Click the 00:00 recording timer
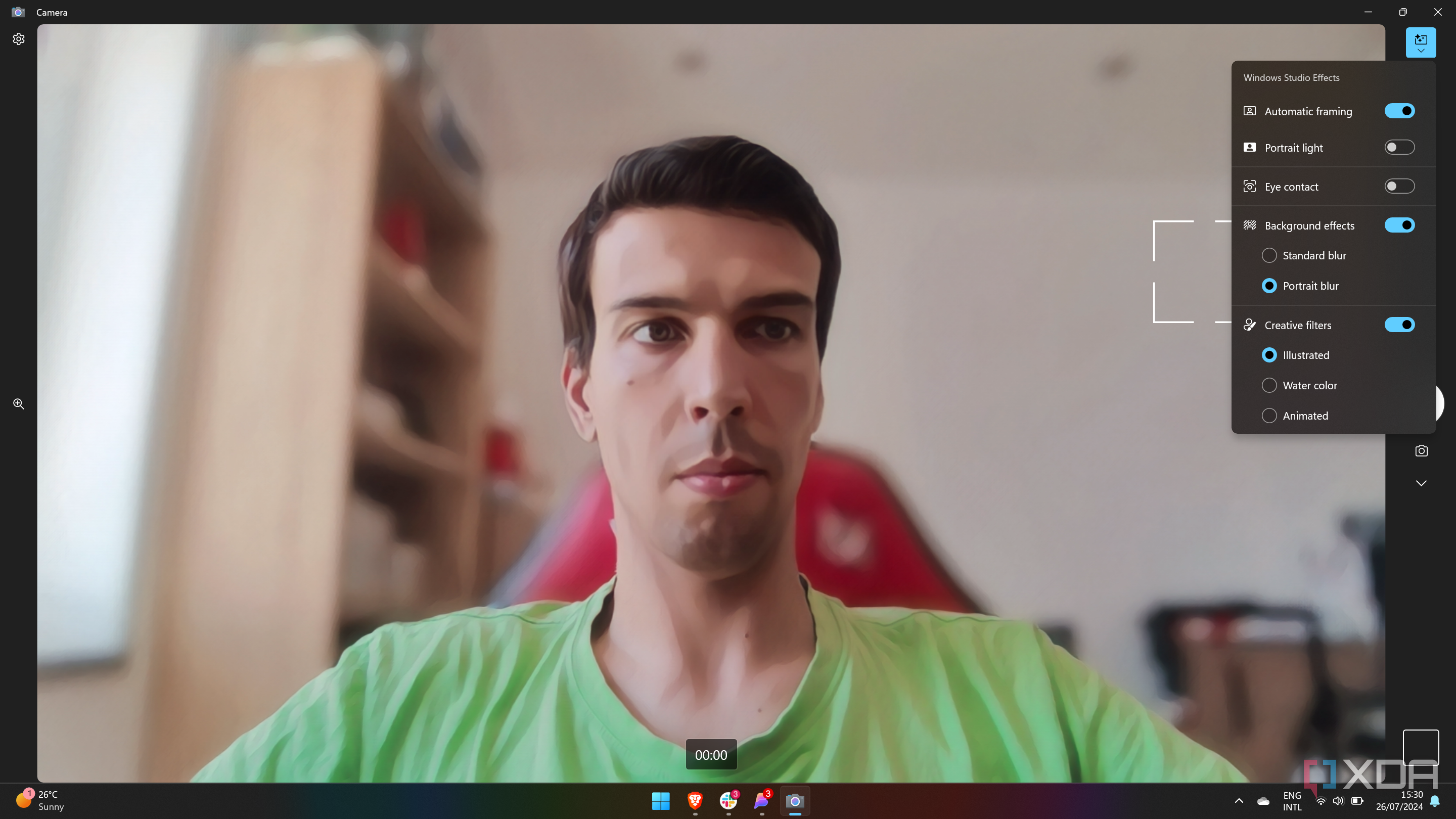 pos(711,755)
